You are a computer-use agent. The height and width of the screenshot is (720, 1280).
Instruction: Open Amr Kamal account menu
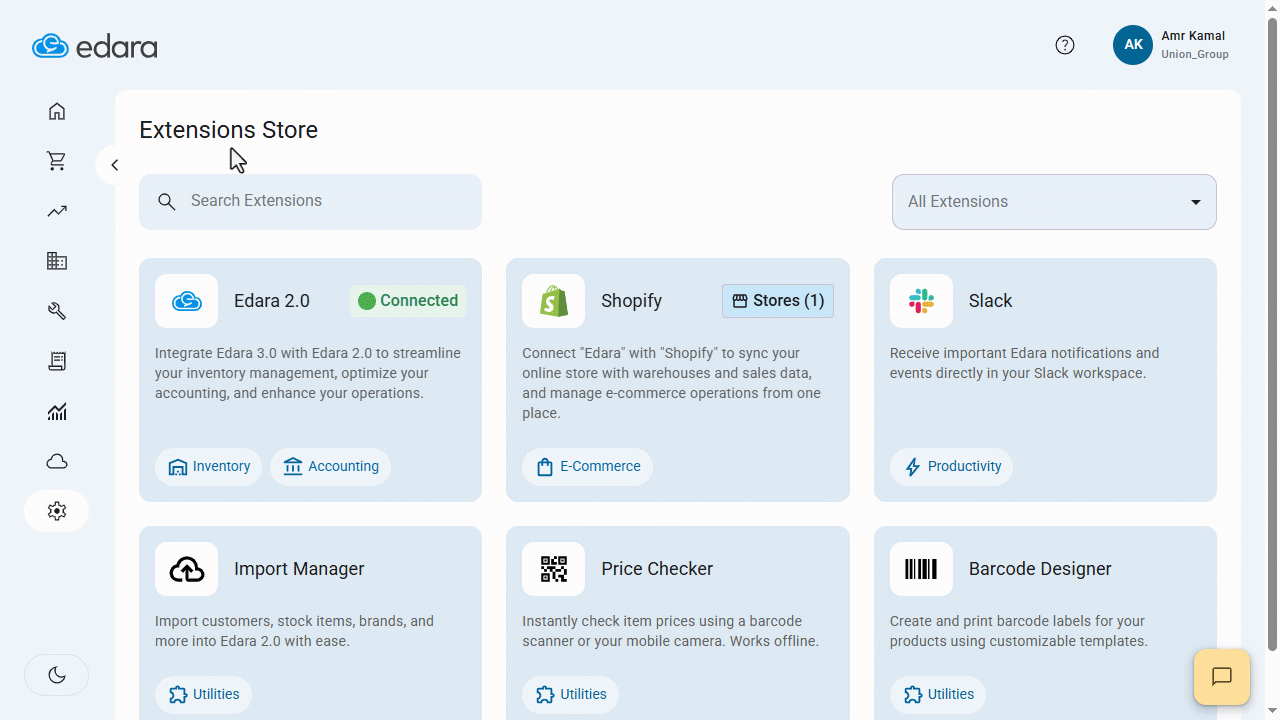coord(1171,45)
